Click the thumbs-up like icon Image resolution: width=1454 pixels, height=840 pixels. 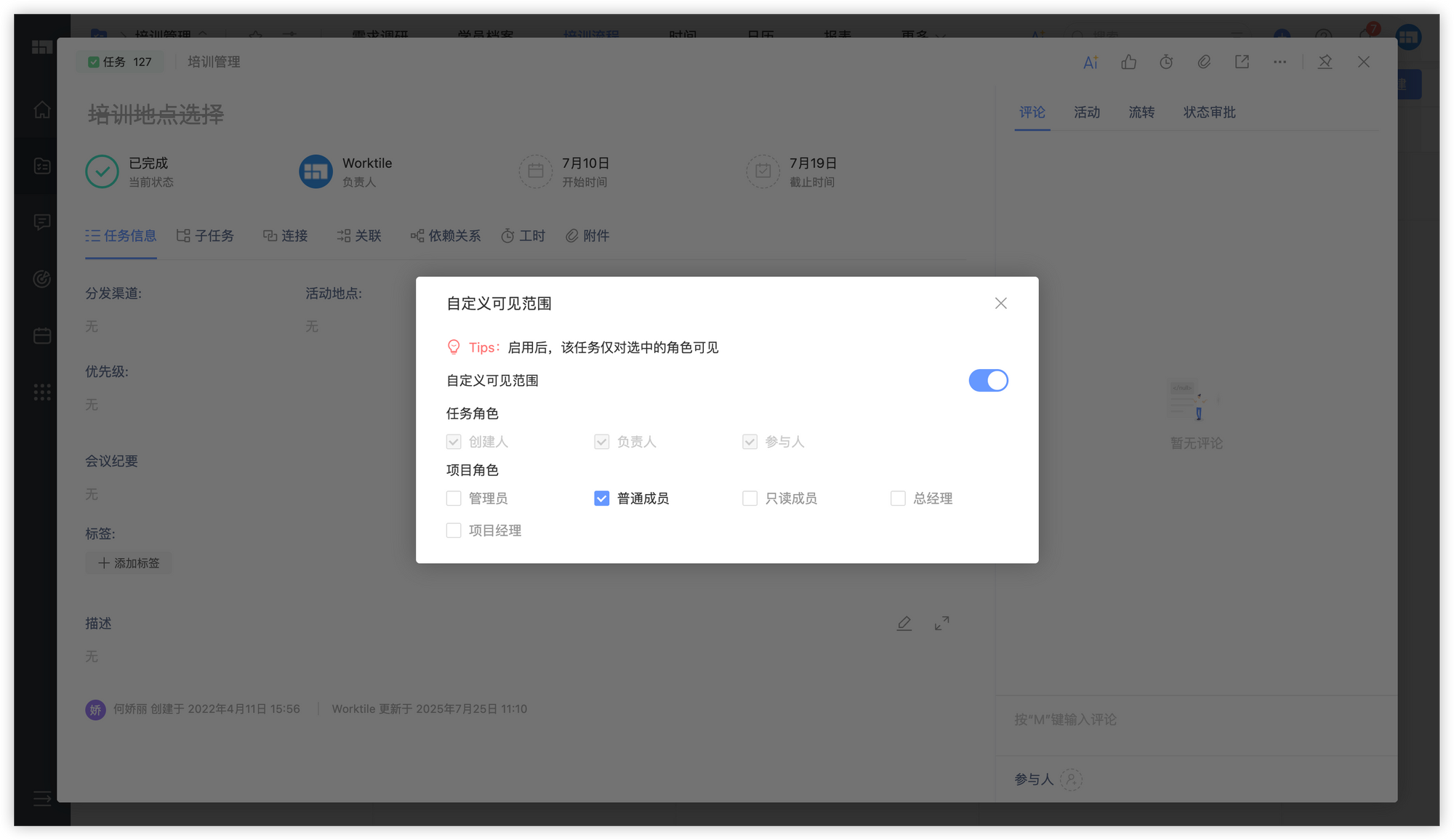tap(1128, 62)
